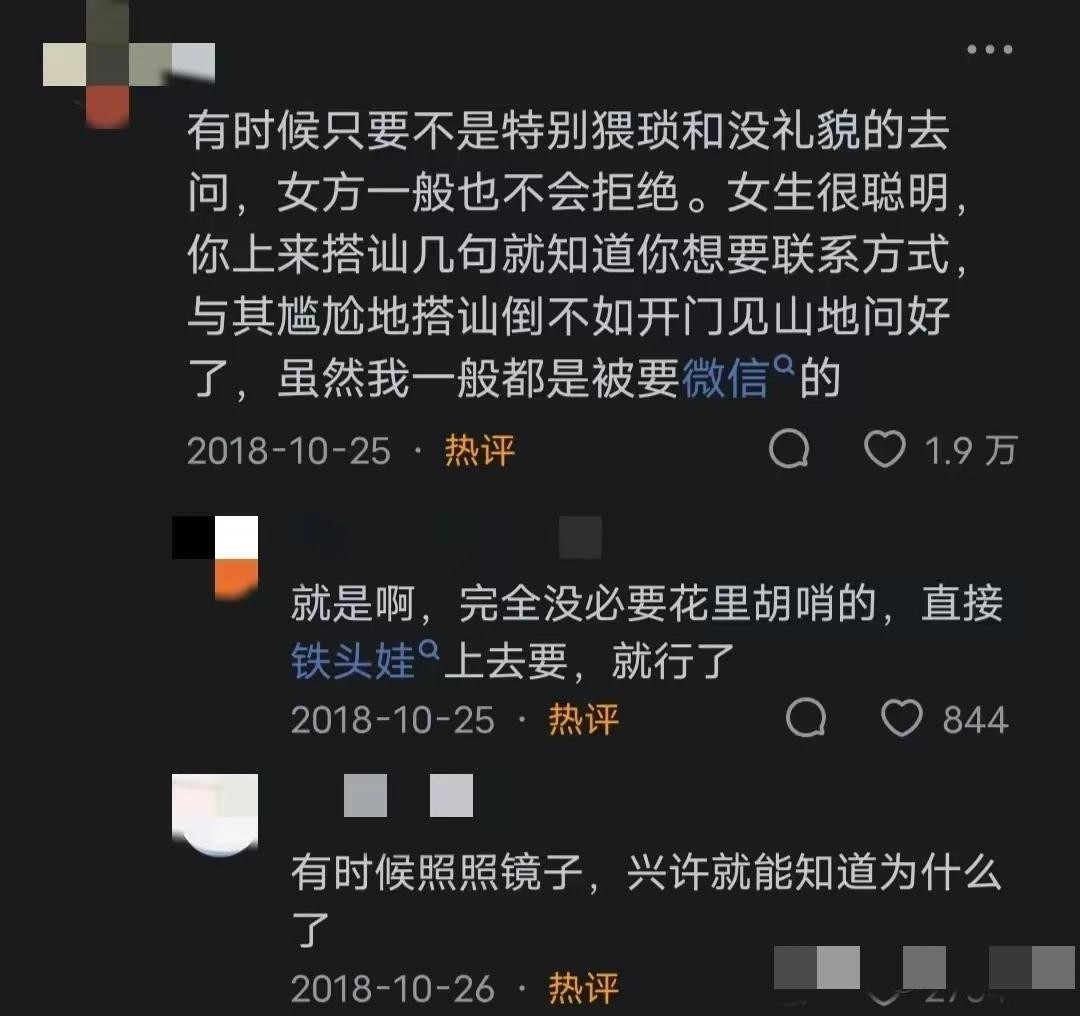Select the 2018-10-25 timestamp of top comment
This screenshot has width=1080, height=1016.
[289, 451]
